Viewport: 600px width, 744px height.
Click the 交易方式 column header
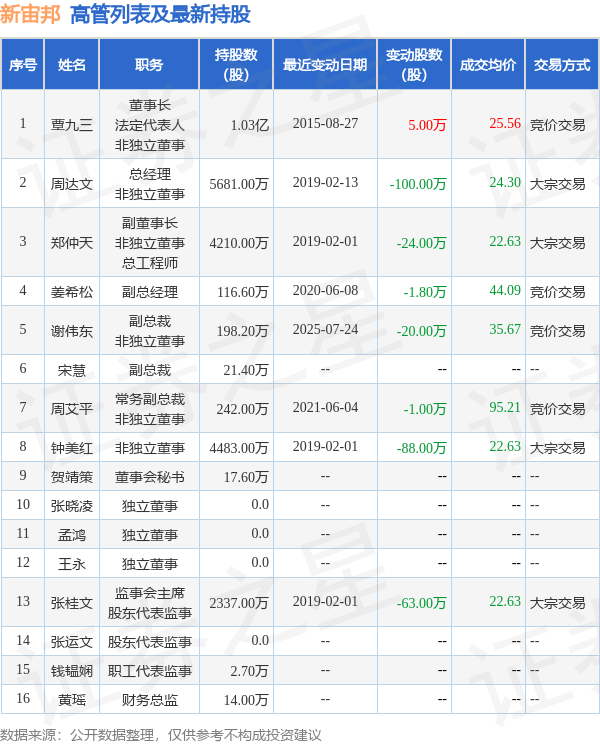562,65
